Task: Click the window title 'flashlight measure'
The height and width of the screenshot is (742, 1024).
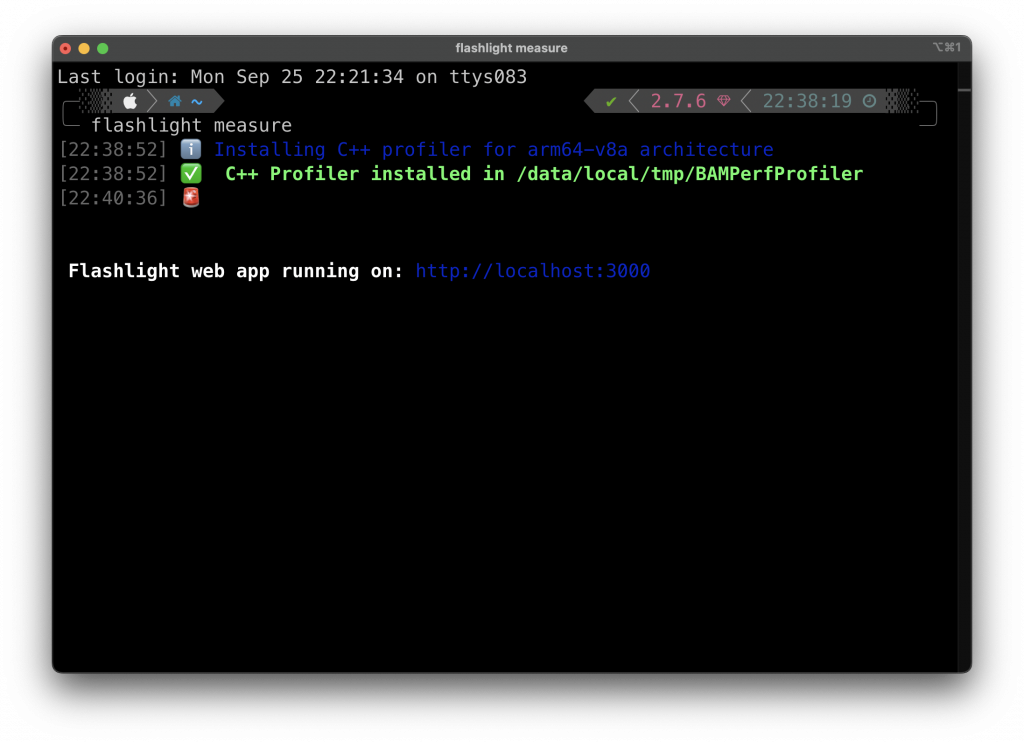Action: pos(511,48)
